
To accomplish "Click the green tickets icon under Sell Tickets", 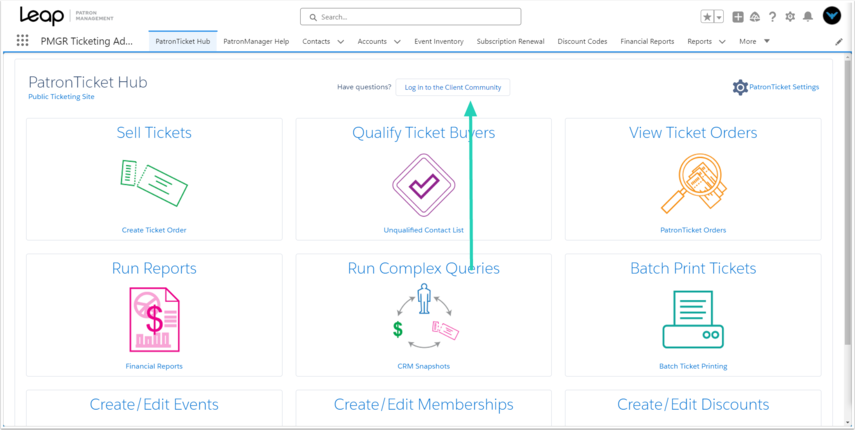I will [x=154, y=183].
